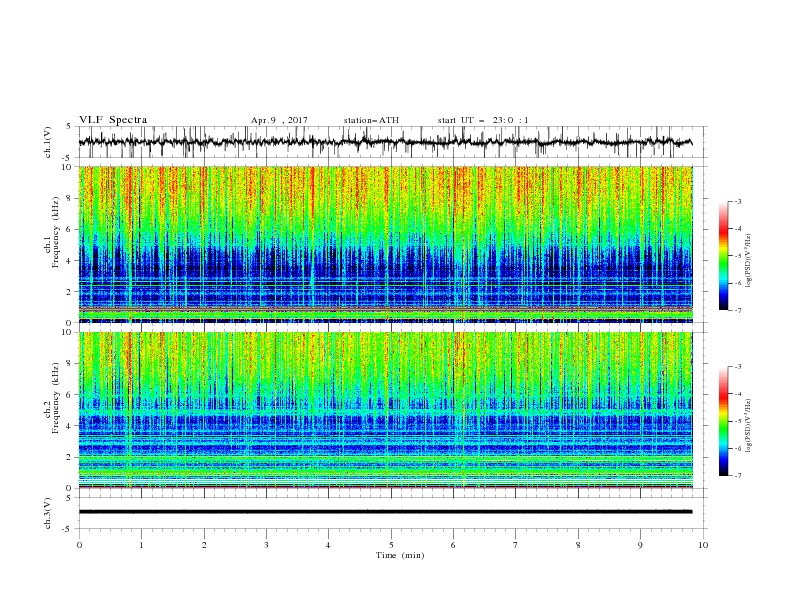
Task: Select the date label "Apr.9 , 2017"
Action: coord(279,120)
